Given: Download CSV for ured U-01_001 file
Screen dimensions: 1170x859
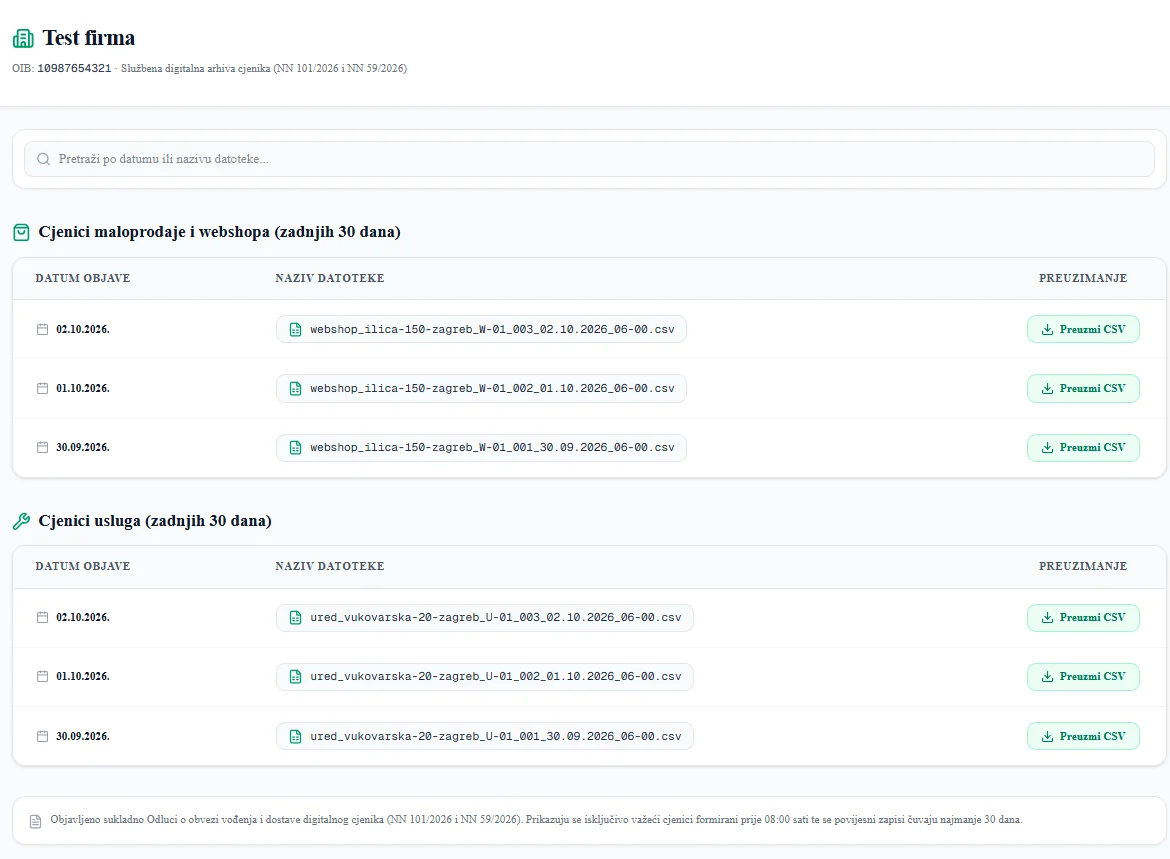Looking at the screenshot, I should pyautogui.click(x=1083, y=736).
